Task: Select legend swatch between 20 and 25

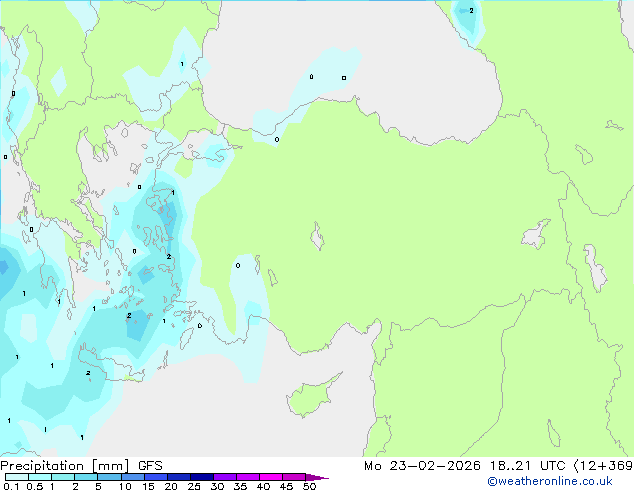Action: click(179, 477)
